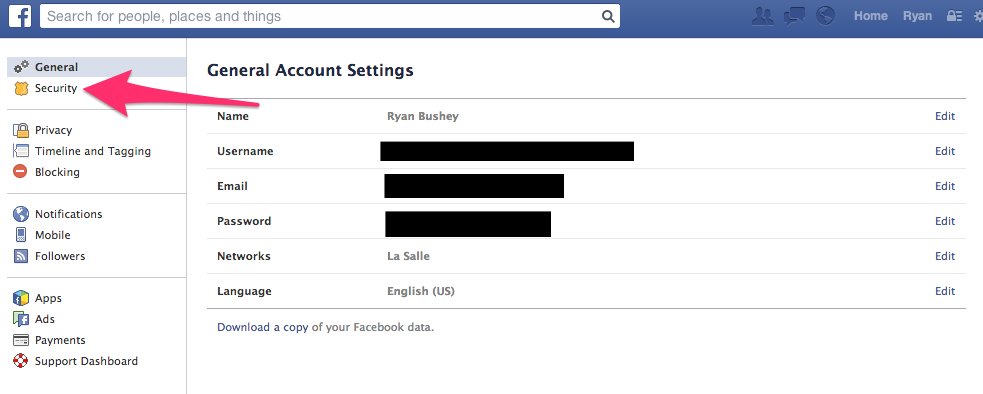
Task: Open Timeline and Tagging settings
Action: 93,151
